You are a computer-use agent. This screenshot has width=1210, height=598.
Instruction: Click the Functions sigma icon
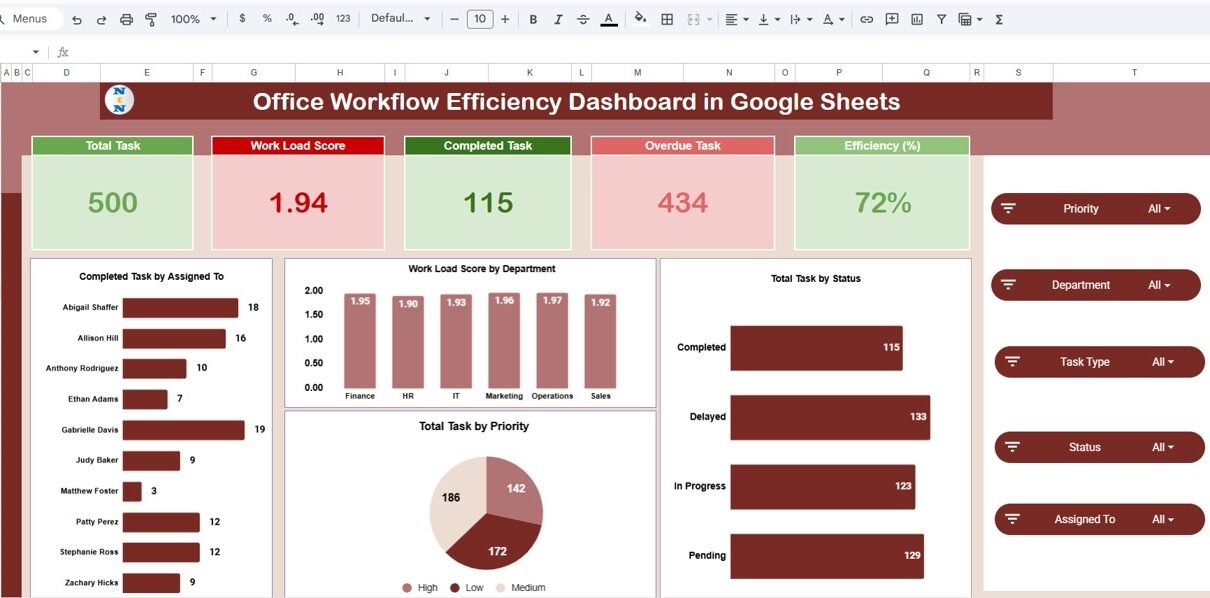pos(999,19)
